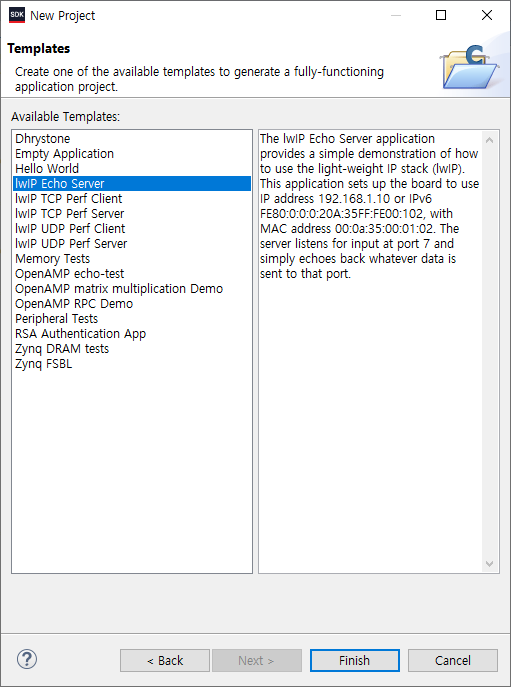511x687 pixels.
Task: Open help via the question mark icon
Action: (27, 659)
